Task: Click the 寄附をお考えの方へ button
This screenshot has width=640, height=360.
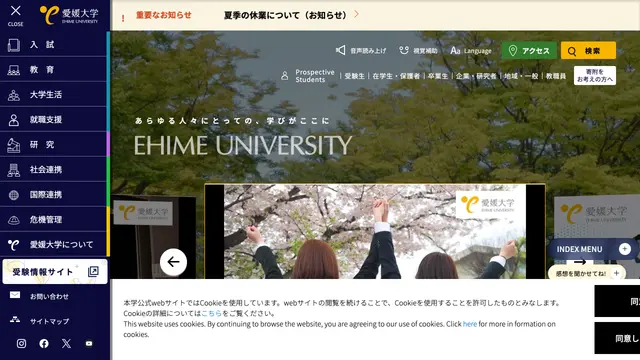Action: pos(595,76)
